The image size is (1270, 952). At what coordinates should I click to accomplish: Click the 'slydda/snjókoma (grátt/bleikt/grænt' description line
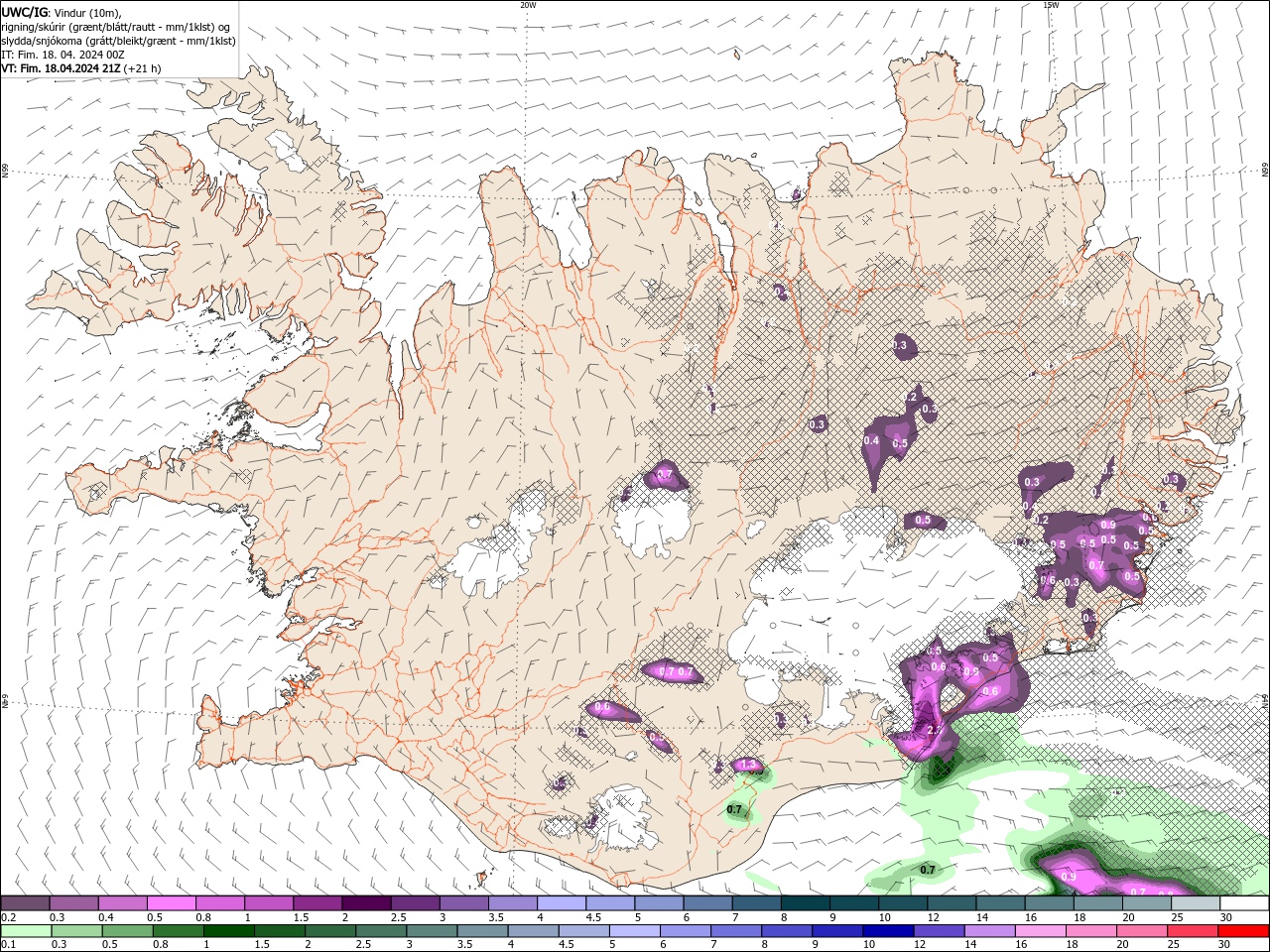[x=119, y=41]
